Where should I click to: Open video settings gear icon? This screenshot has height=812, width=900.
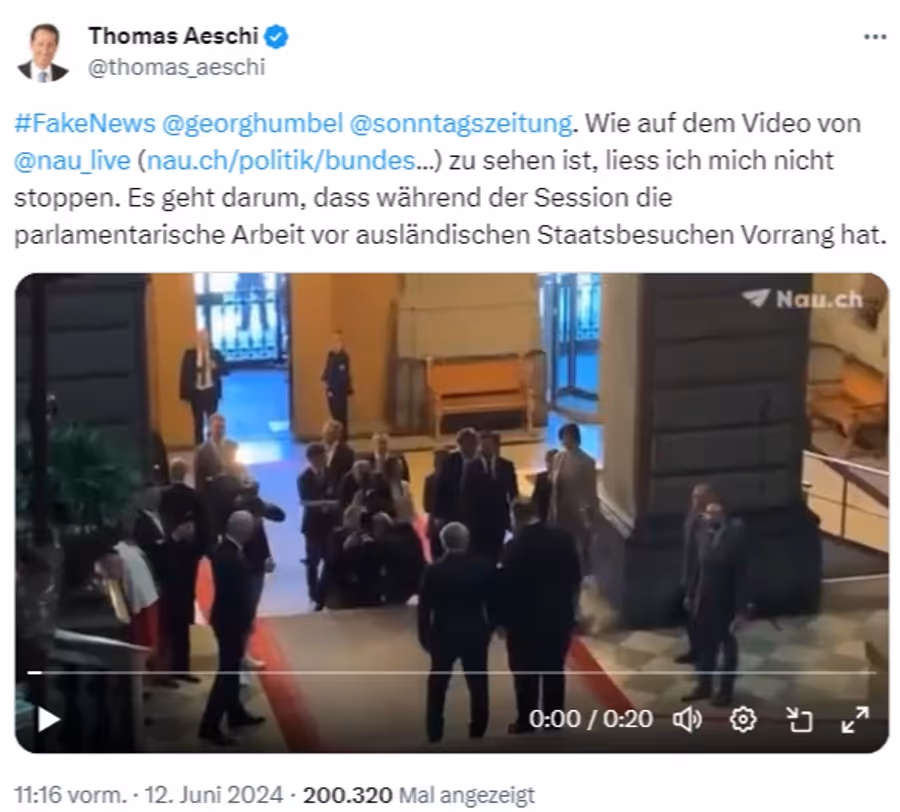click(743, 719)
